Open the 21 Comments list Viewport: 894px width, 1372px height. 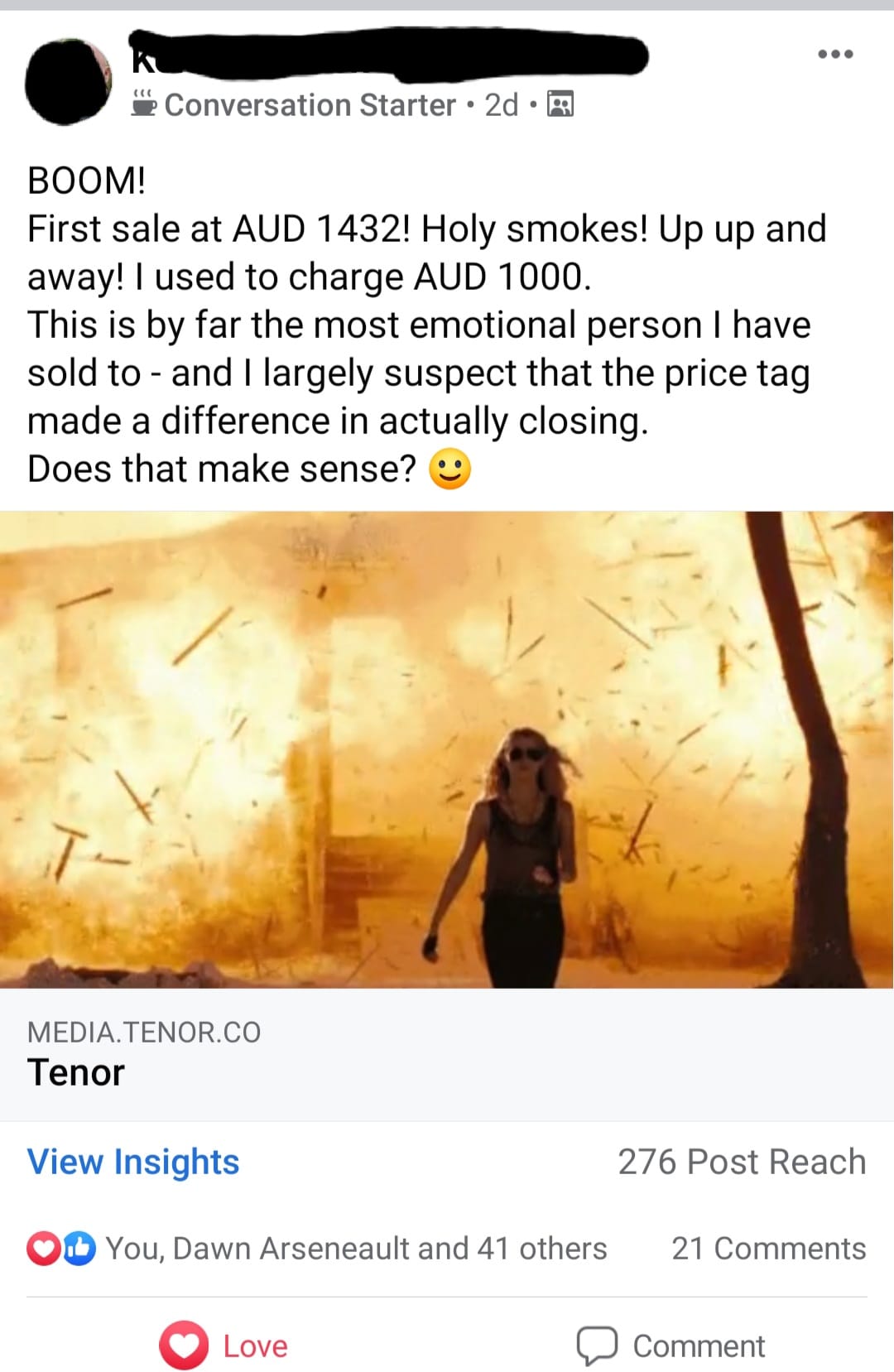point(768,1249)
